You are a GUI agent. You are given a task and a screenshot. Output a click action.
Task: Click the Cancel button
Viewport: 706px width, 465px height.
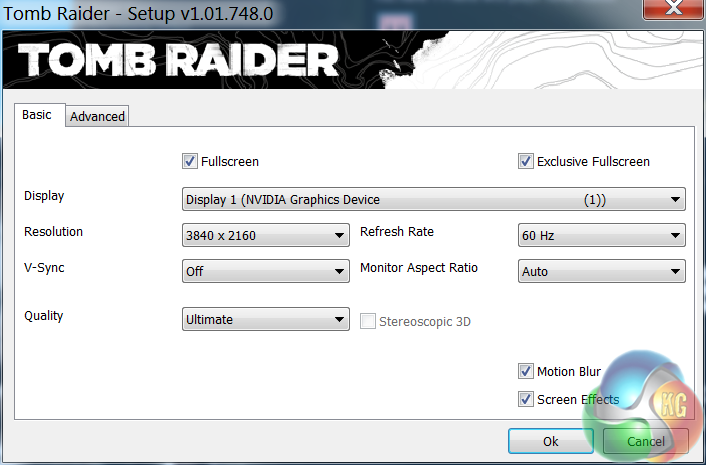[646, 441]
